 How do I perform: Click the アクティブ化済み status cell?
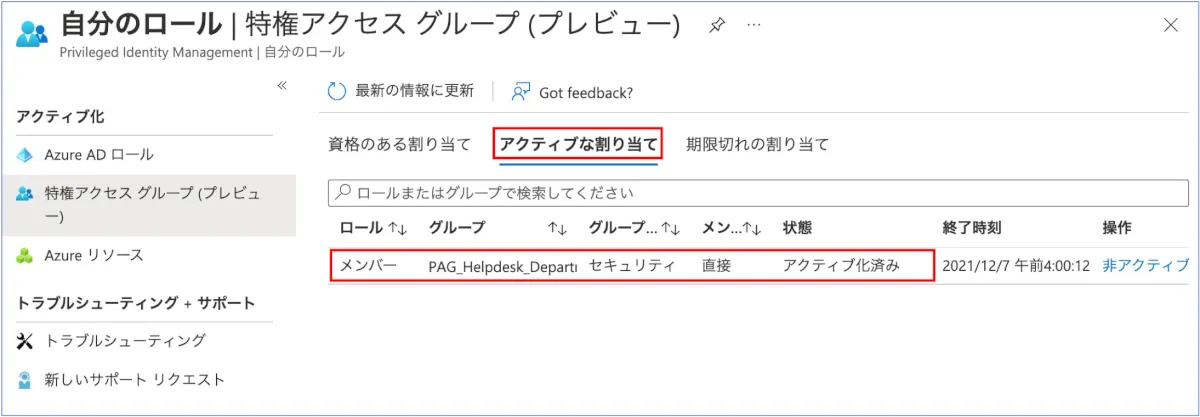coord(841,266)
